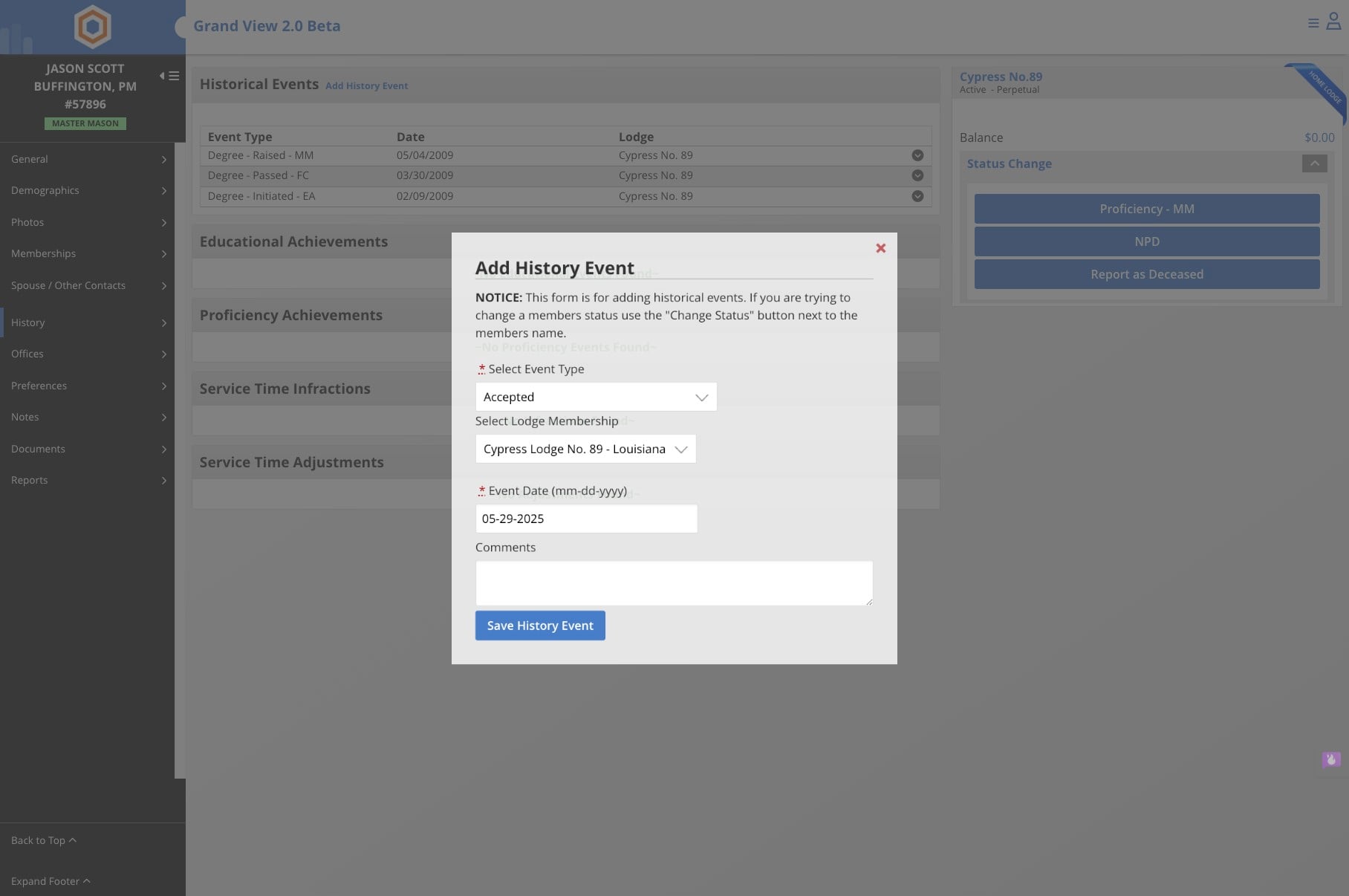This screenshot has height=896, width=1349.
Task: Click the Lodge column header
Action: 637,137
